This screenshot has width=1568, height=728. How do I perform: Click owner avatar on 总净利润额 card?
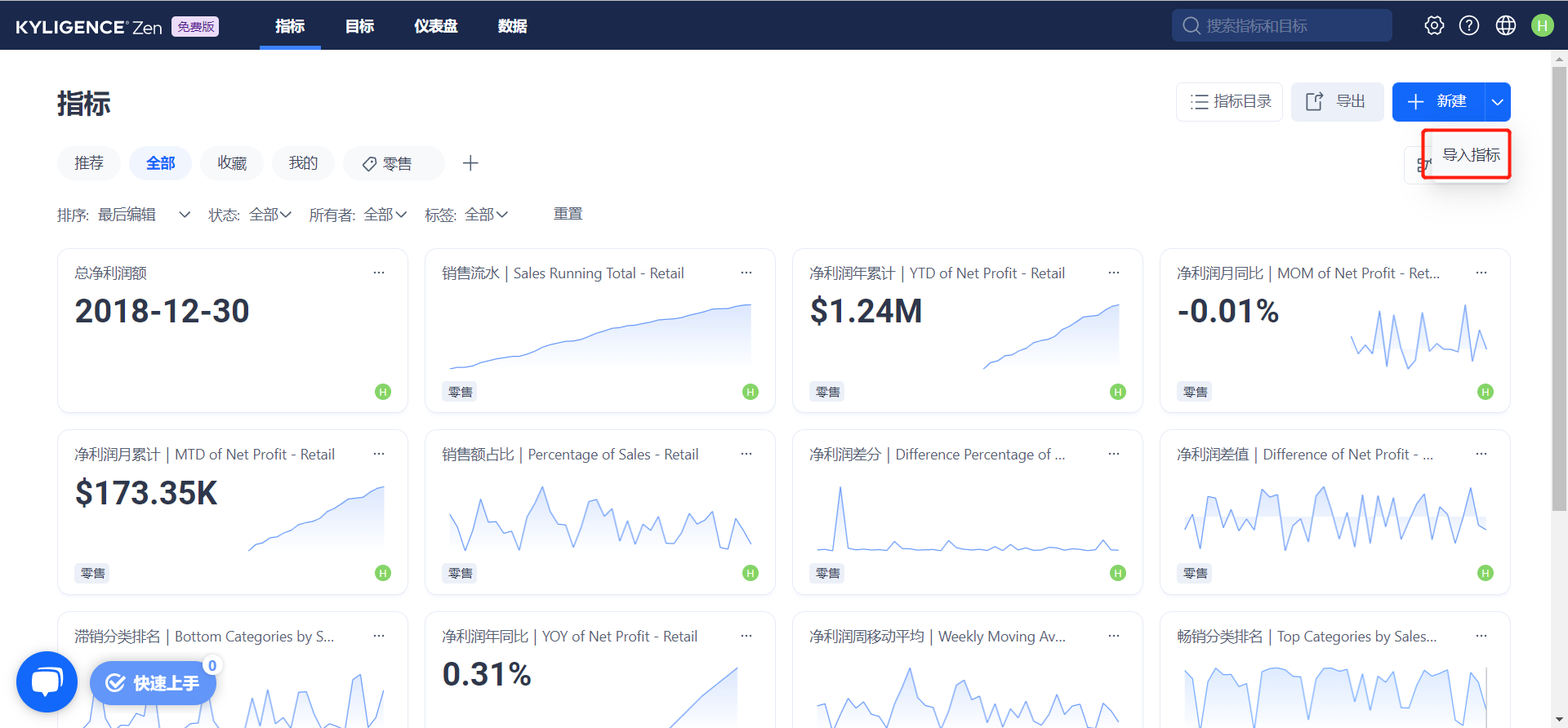(383, 392)
